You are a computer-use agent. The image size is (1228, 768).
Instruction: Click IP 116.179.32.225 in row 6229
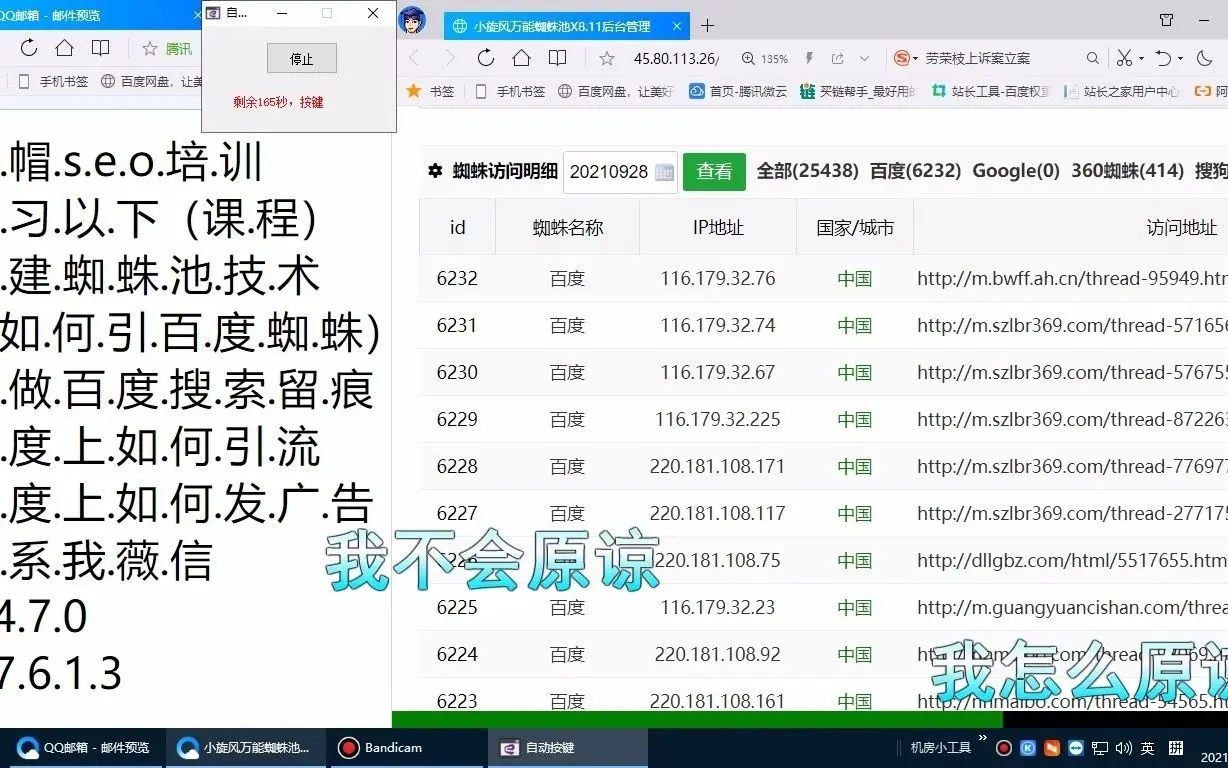[717, 419]
